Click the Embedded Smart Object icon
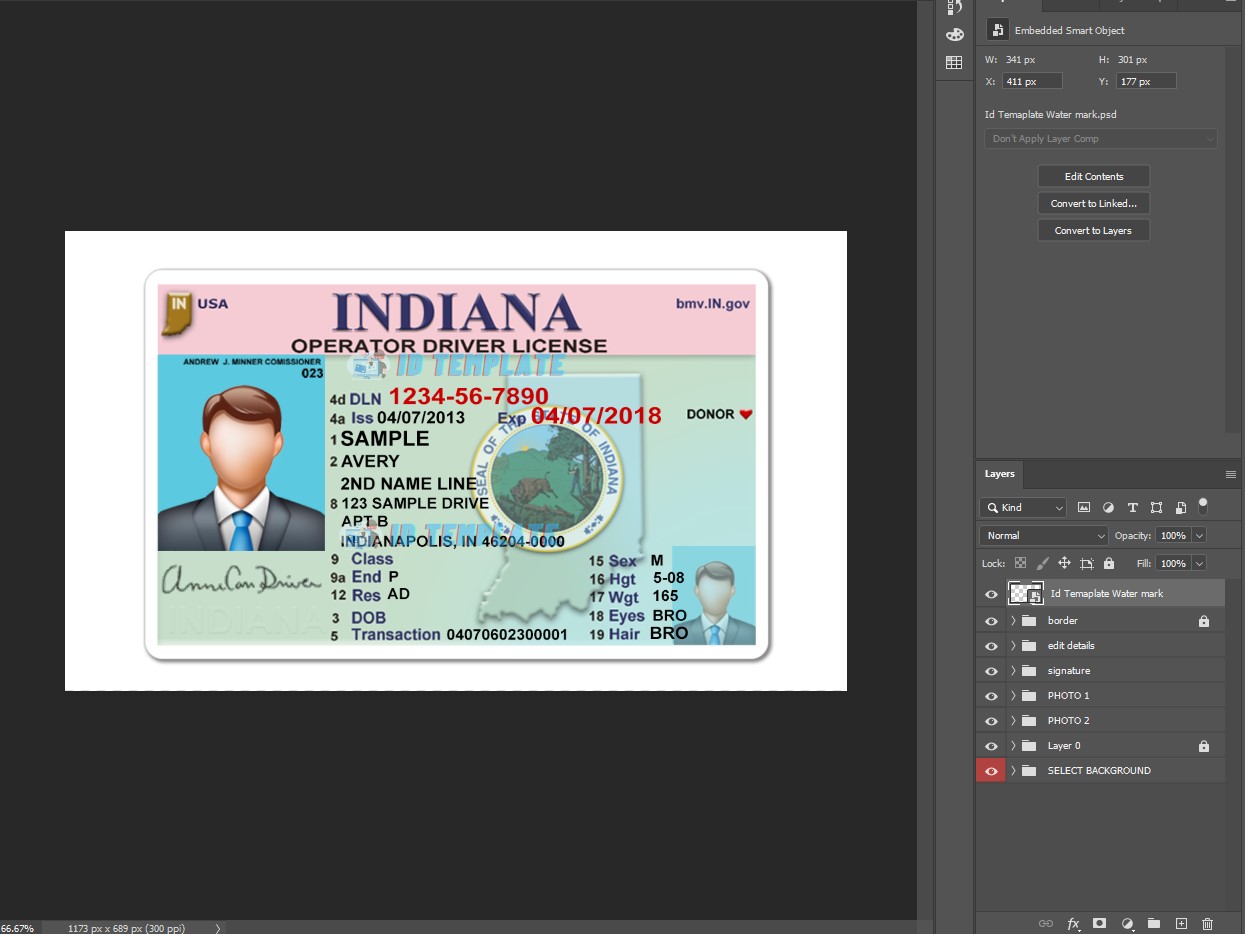 (x=997, y=30)
